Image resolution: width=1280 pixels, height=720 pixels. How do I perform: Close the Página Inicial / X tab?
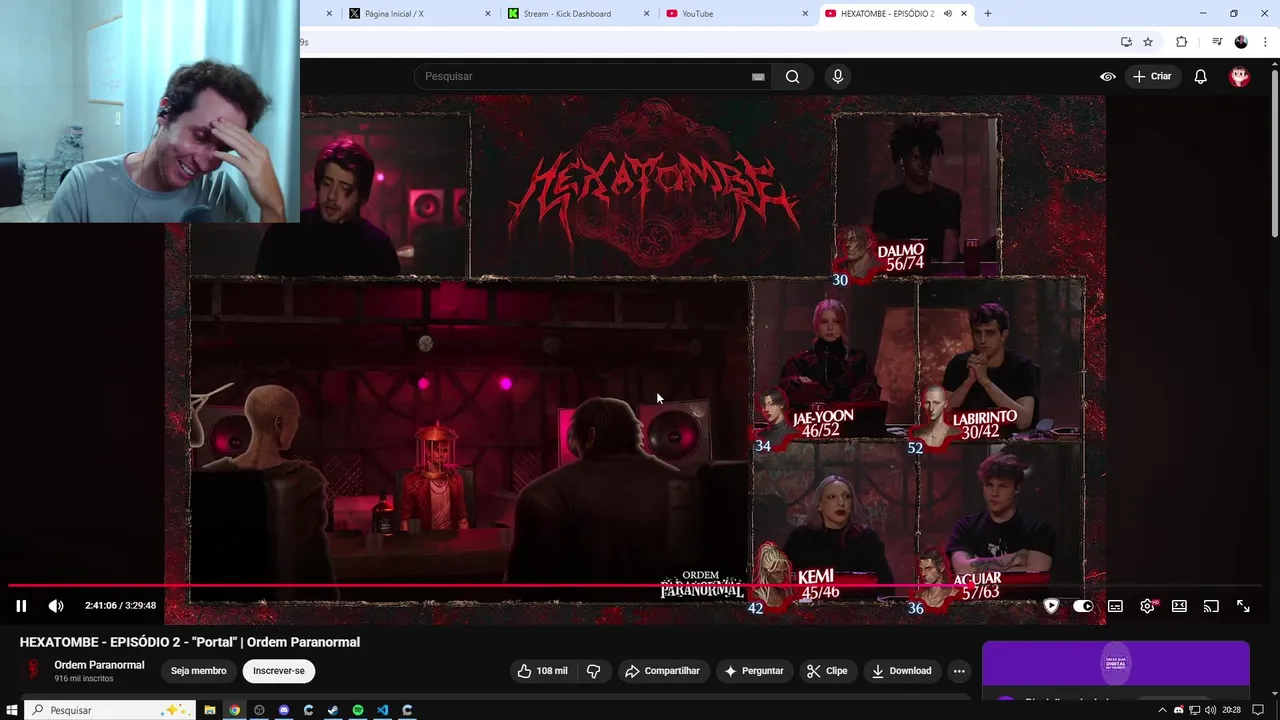(488, 13)
